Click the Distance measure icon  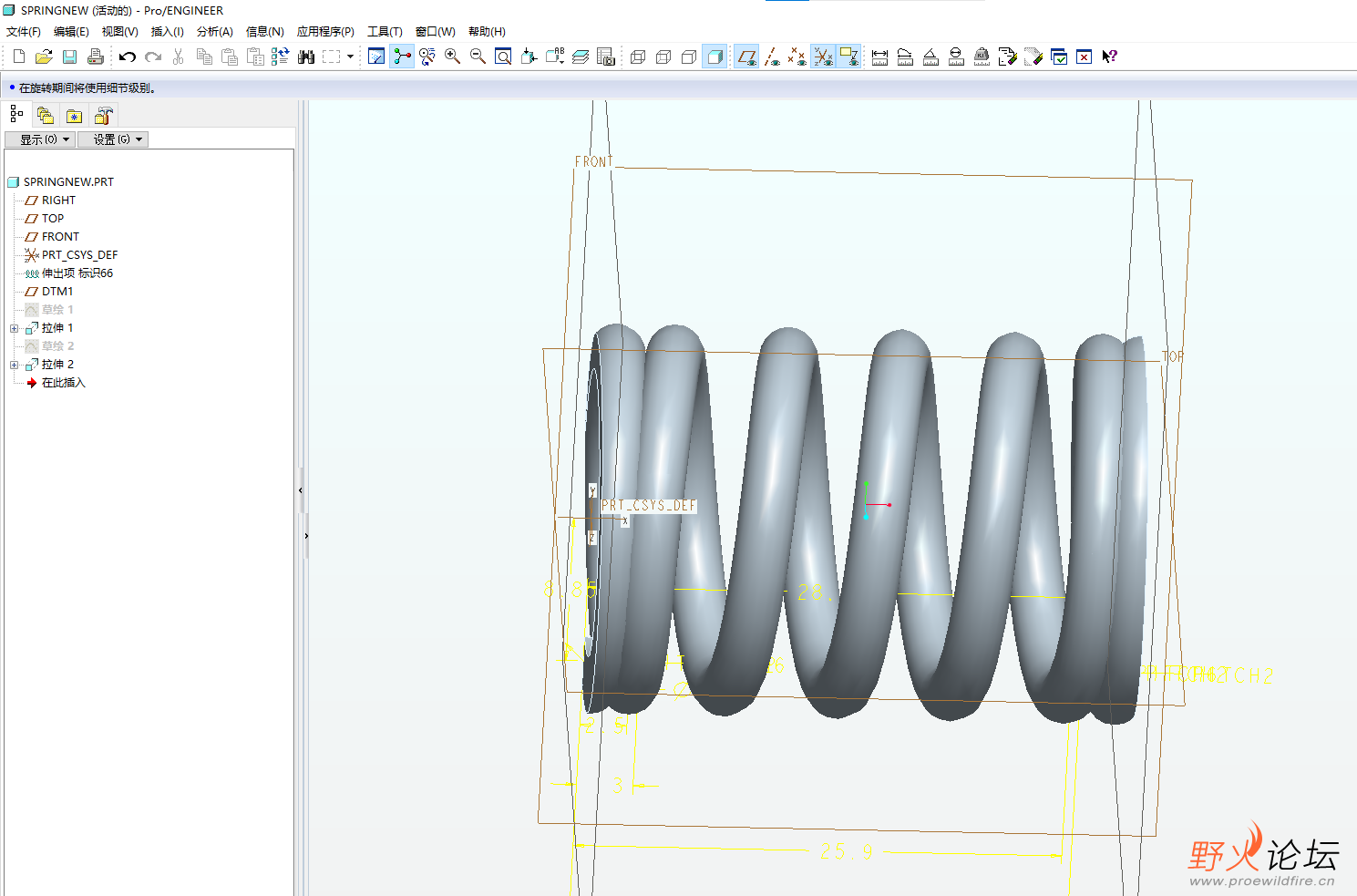879,57
